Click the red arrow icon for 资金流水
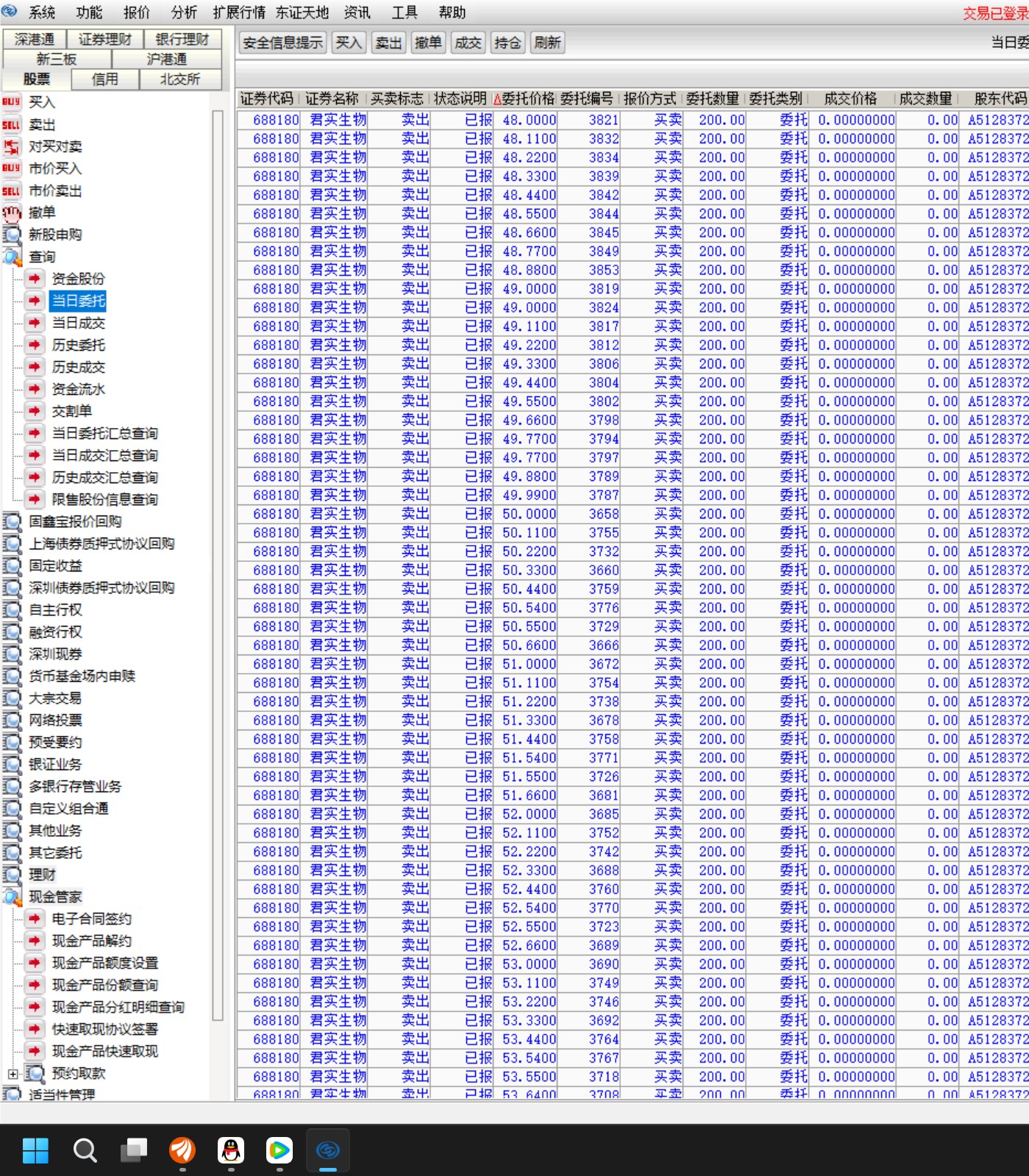This screenshot has height=1176, width=1029. click(x=35, y=389)
